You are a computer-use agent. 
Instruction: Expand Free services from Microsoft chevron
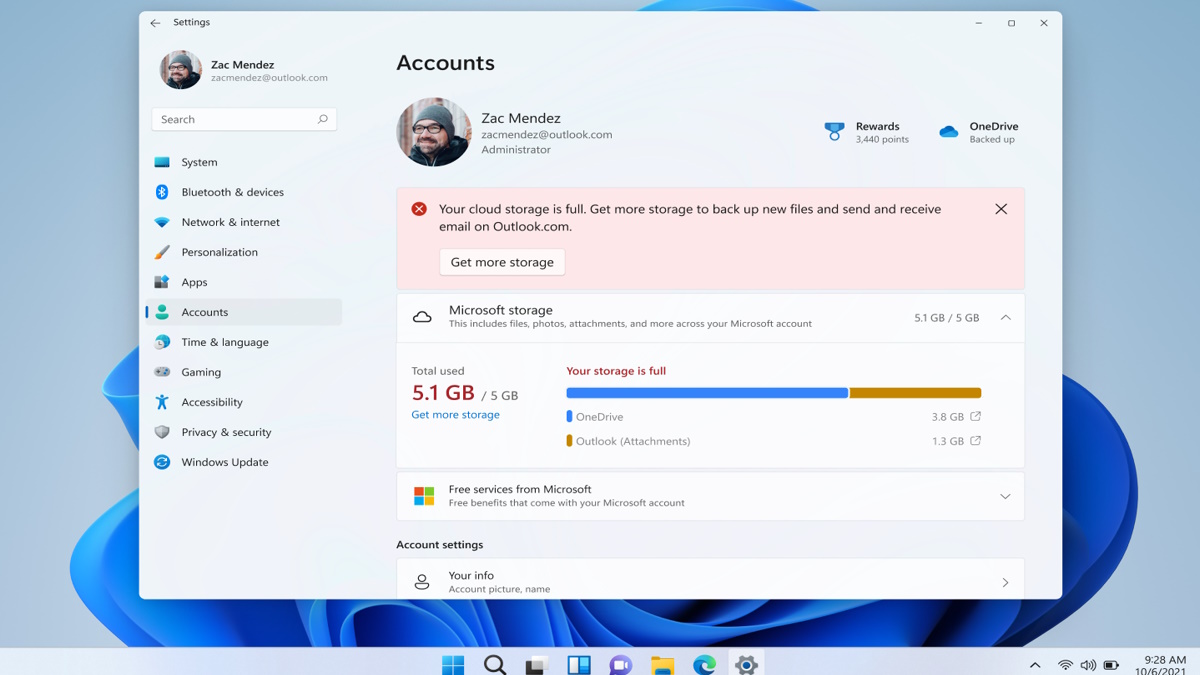[x=1005, y=496]
